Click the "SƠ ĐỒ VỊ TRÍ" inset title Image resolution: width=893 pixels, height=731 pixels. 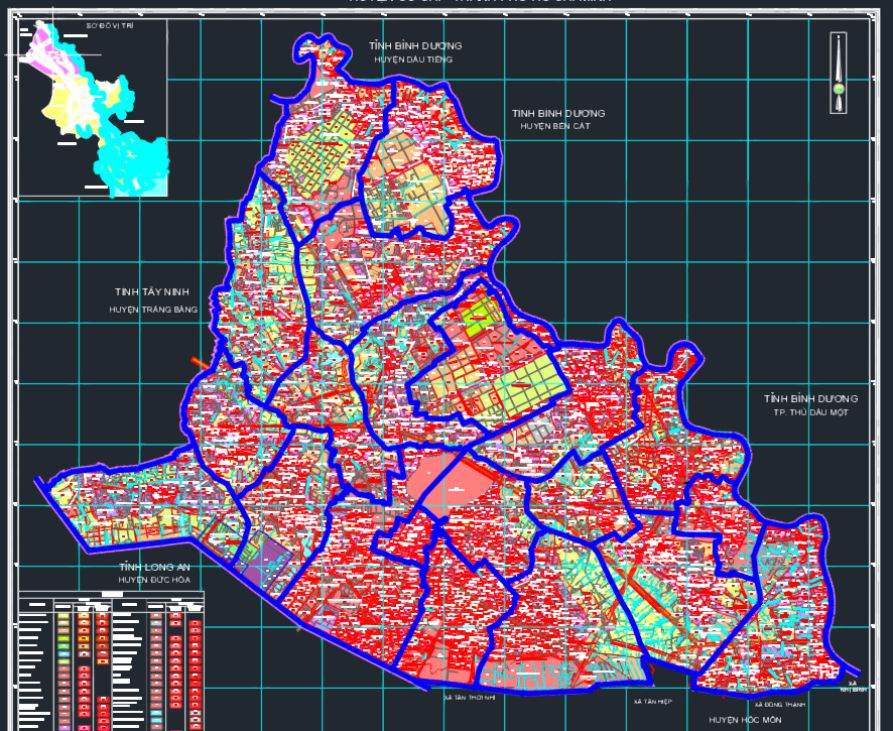[110, 26]
